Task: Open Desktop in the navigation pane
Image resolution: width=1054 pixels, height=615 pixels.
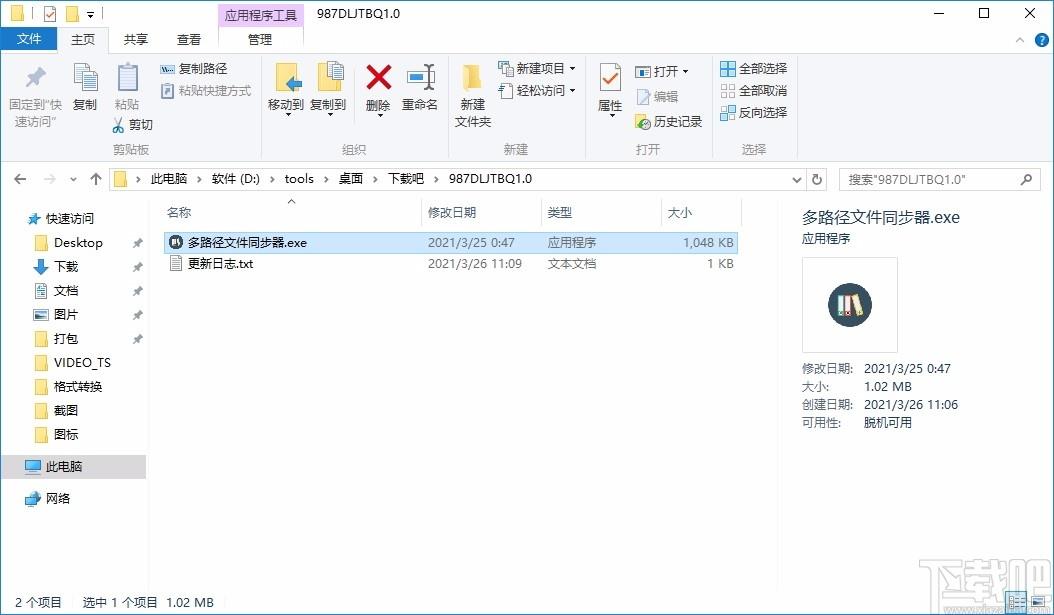Action: point(78,243)
